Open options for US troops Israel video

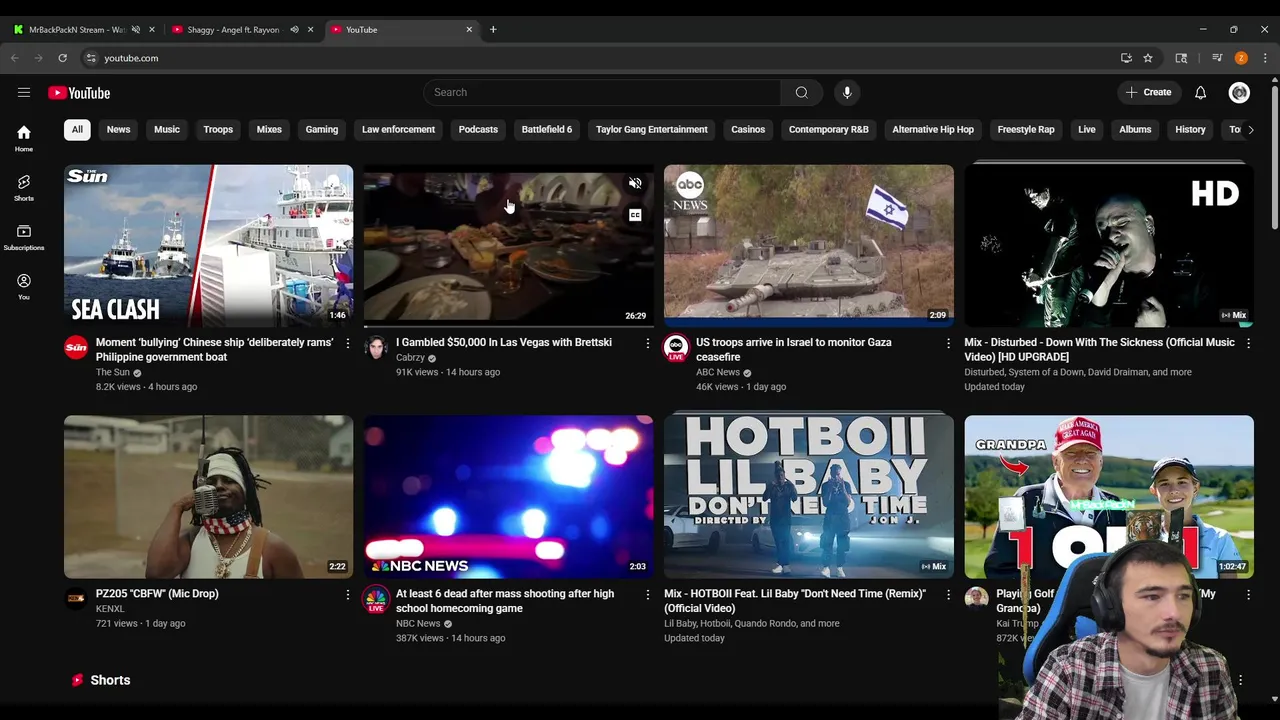pos(948,343)
